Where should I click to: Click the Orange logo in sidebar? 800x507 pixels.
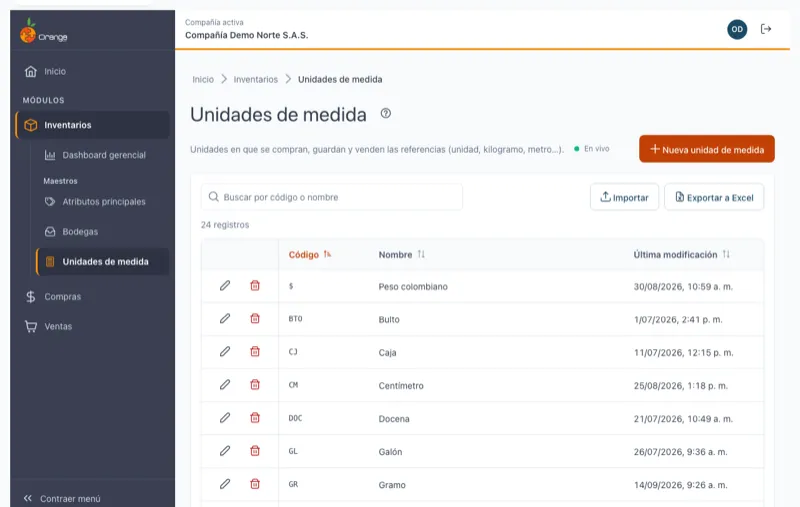click(x=43, y=32)
